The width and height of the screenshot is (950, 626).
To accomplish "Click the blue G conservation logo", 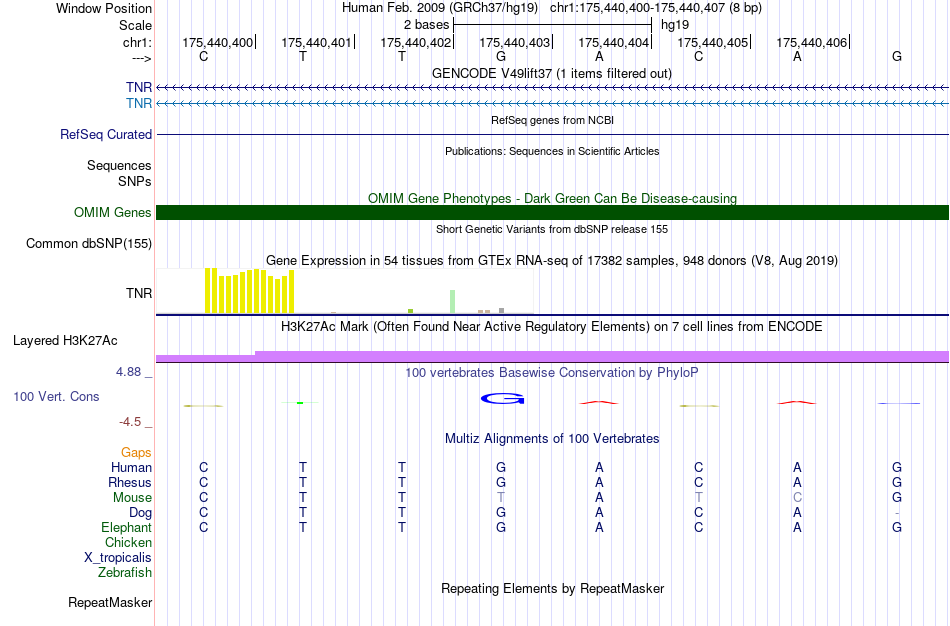I will tap(502, 398).
